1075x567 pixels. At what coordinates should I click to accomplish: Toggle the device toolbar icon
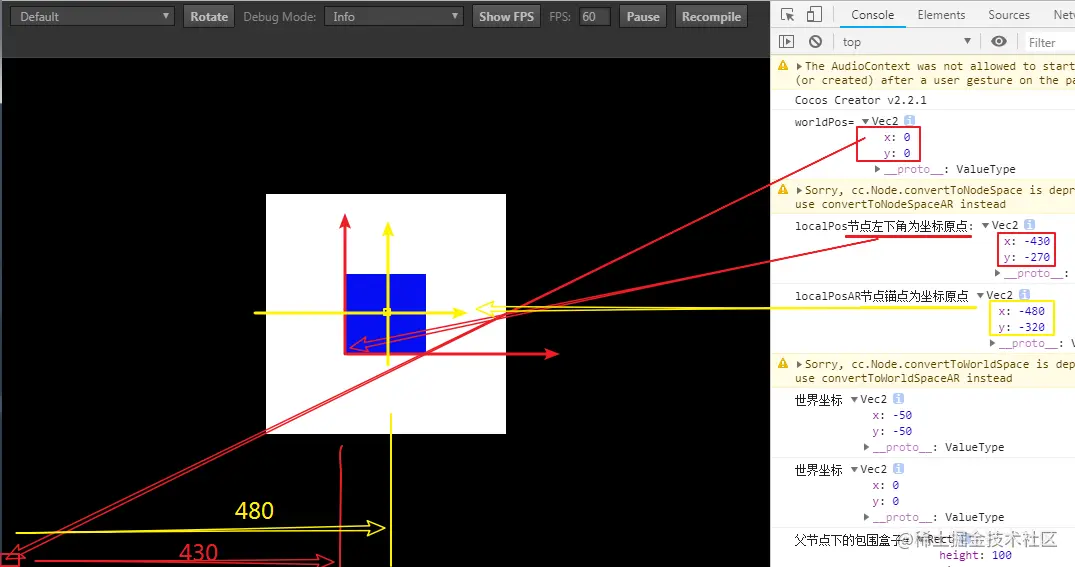[814, 14]
